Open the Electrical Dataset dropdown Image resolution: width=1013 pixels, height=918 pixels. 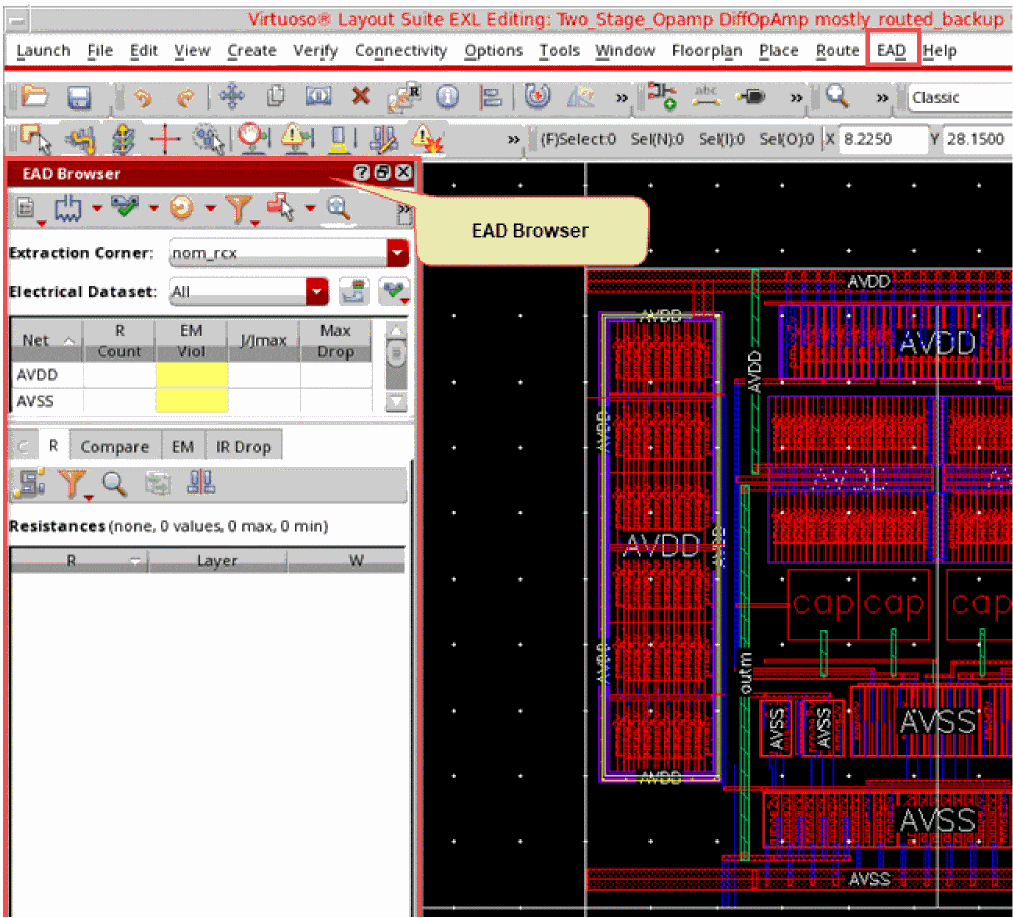point(317,292)
